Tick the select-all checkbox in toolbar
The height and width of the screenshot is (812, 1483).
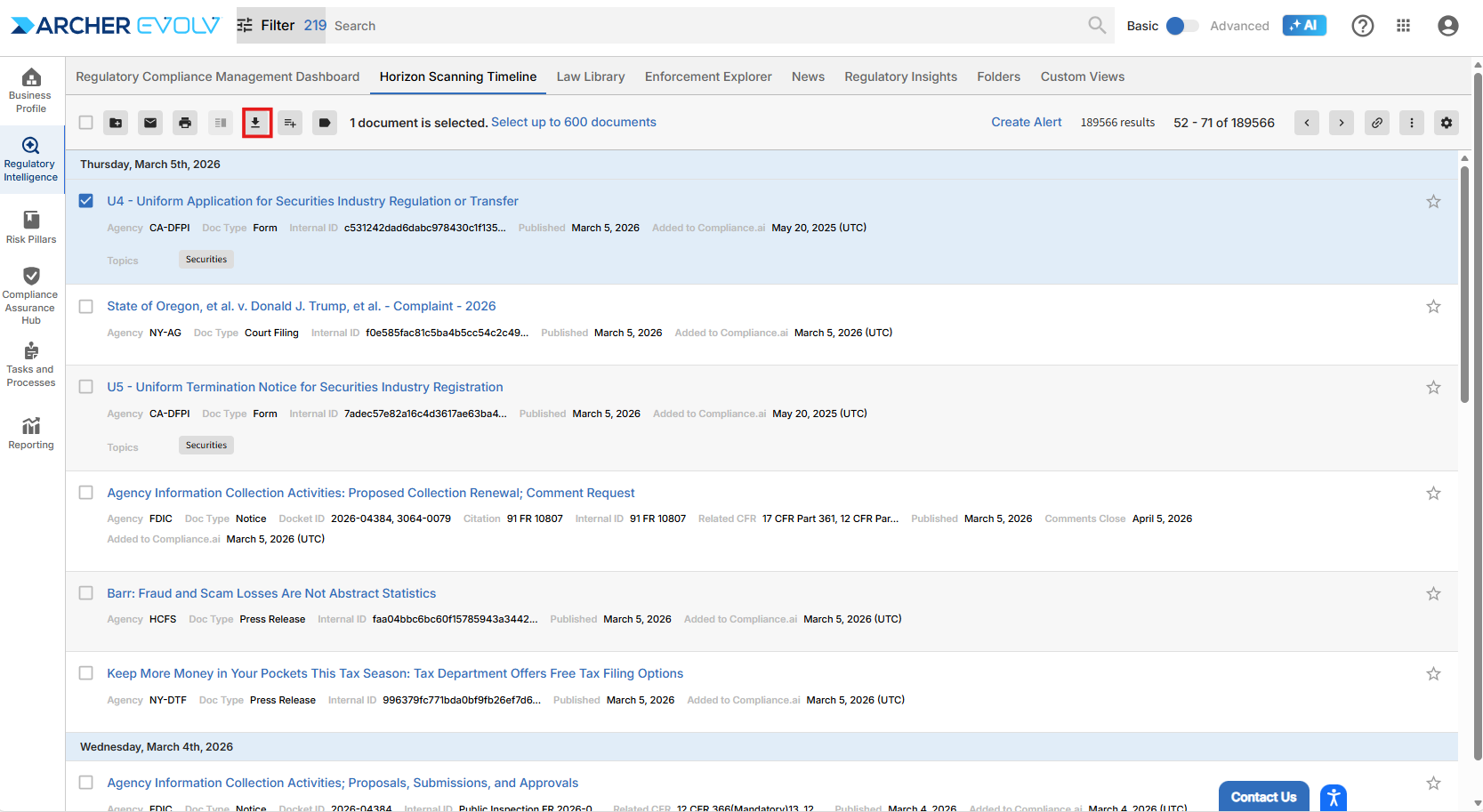(86, 123)
